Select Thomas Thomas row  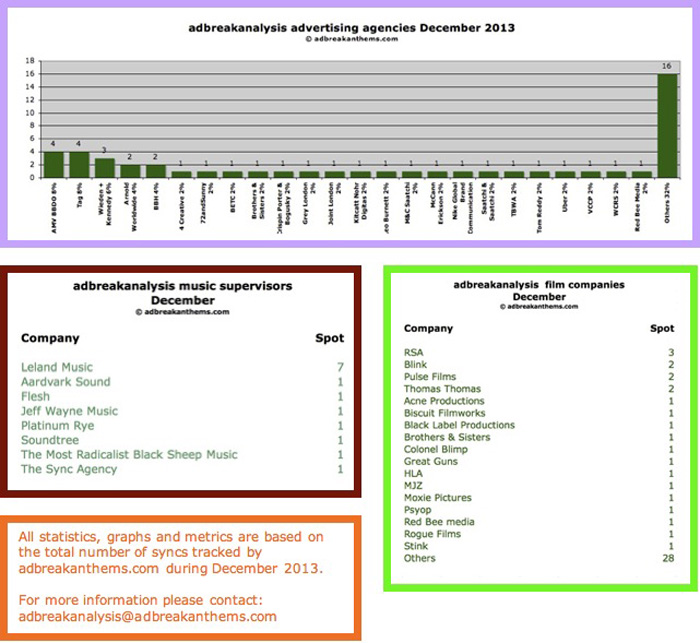tap(539, 389)
